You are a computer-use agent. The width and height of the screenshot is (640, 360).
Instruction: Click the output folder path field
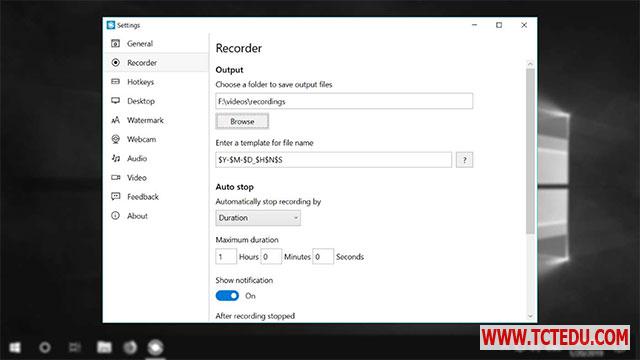pos(344,101)
